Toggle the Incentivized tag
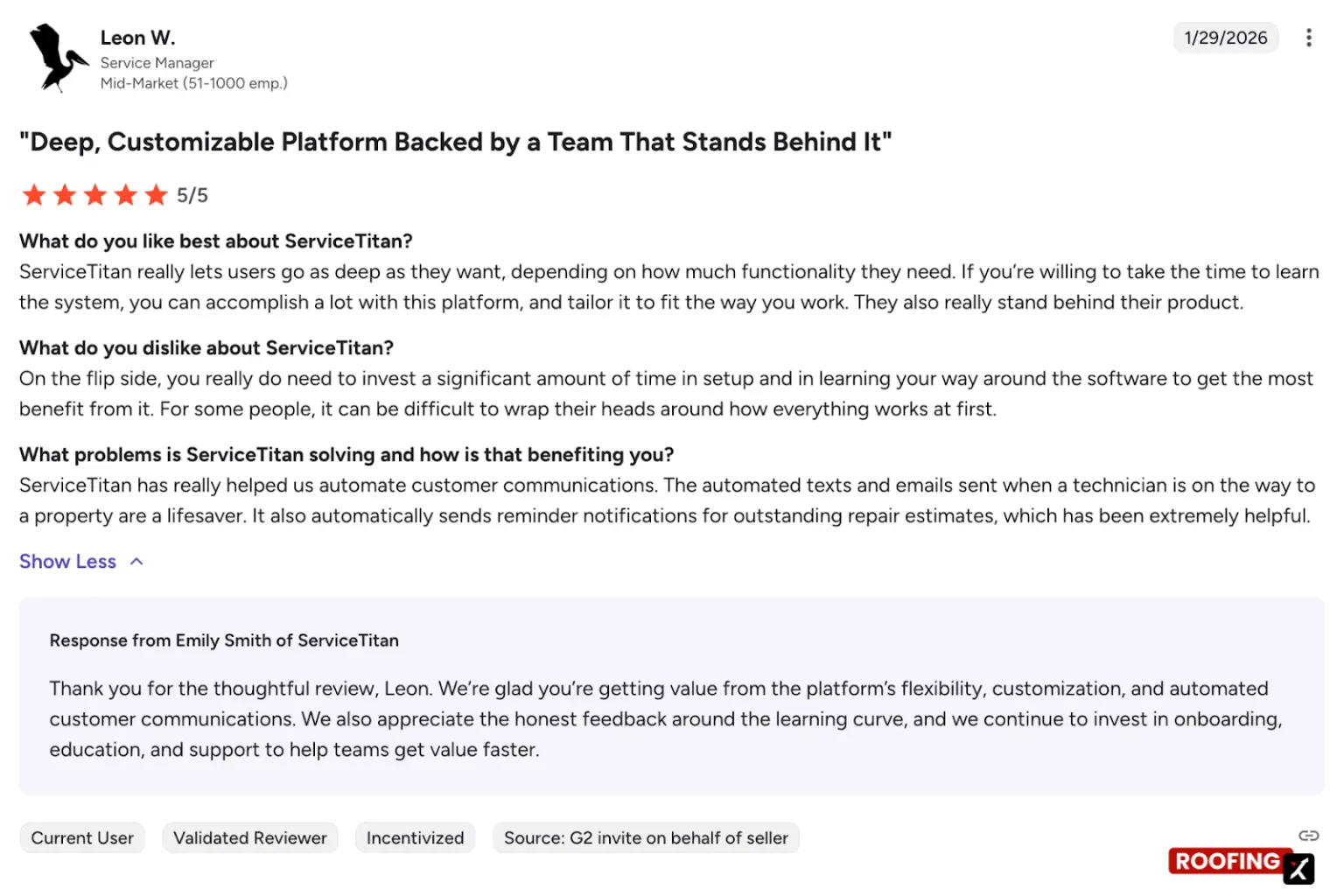 [415, 837]
